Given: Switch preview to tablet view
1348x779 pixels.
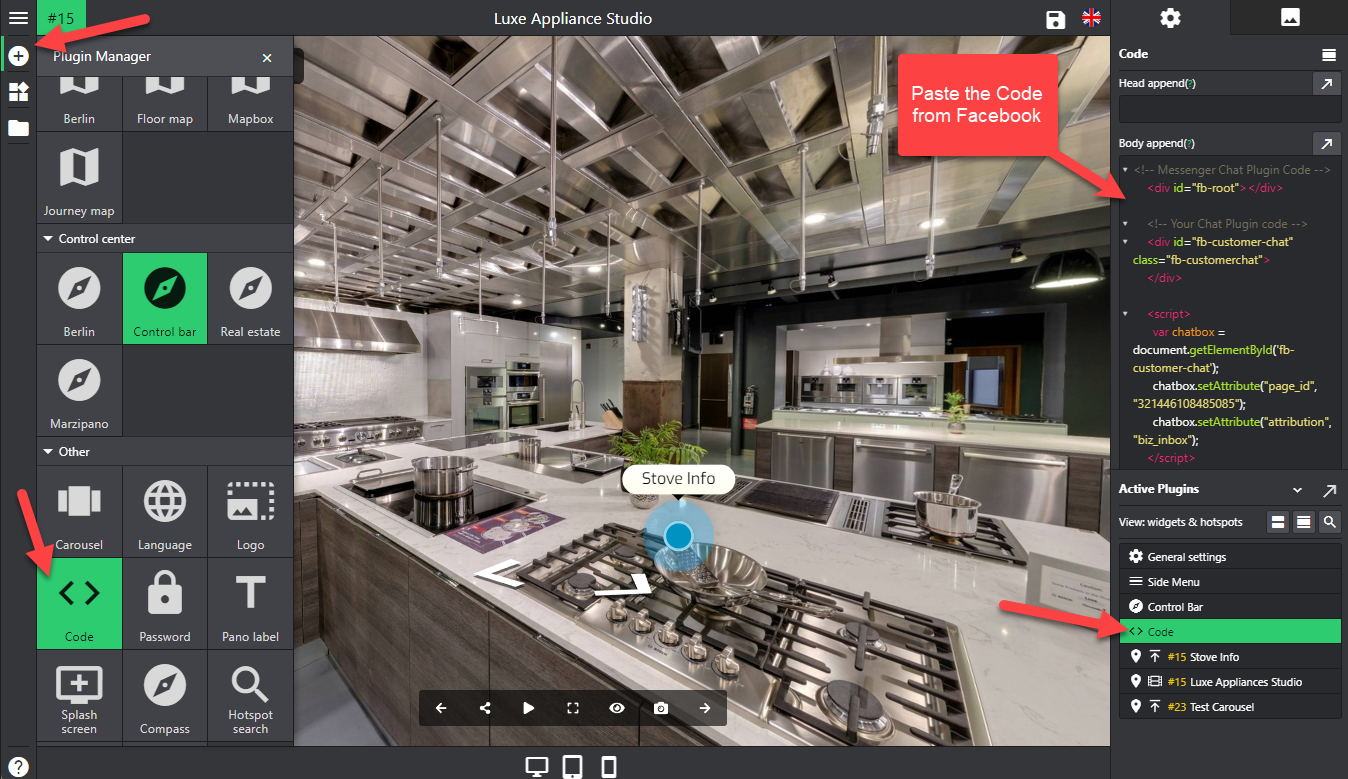Looking at the screenshot, I should 573,767.
